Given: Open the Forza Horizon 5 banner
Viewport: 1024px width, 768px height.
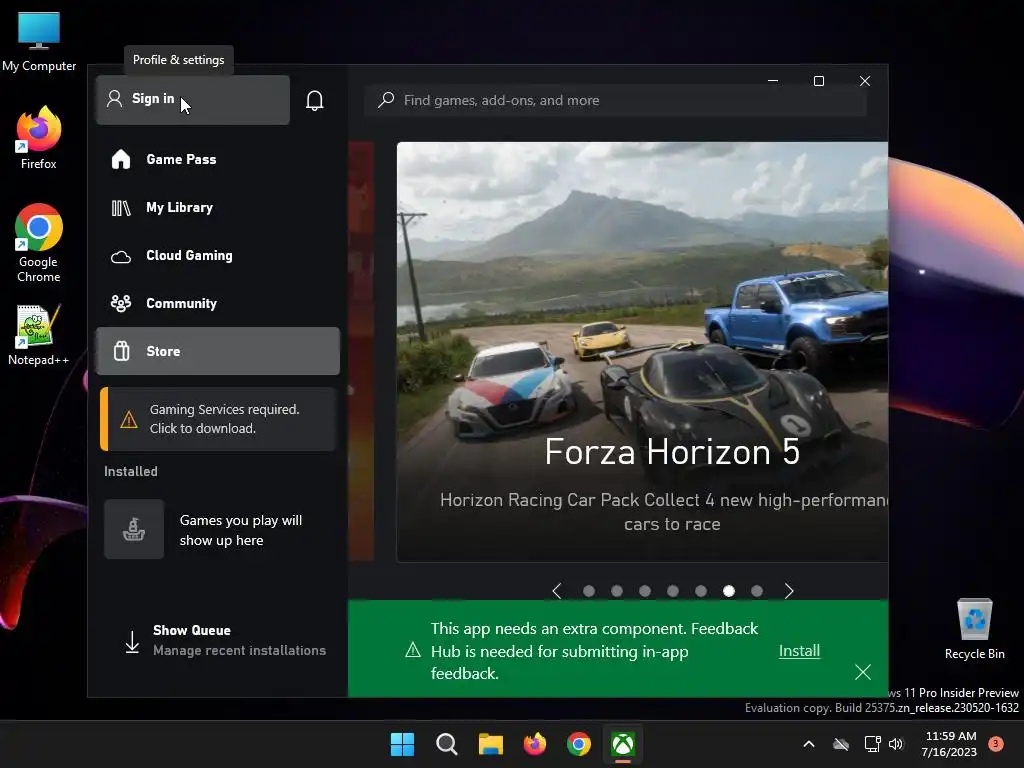Looking at the screenshot, I should click(642, 351).
